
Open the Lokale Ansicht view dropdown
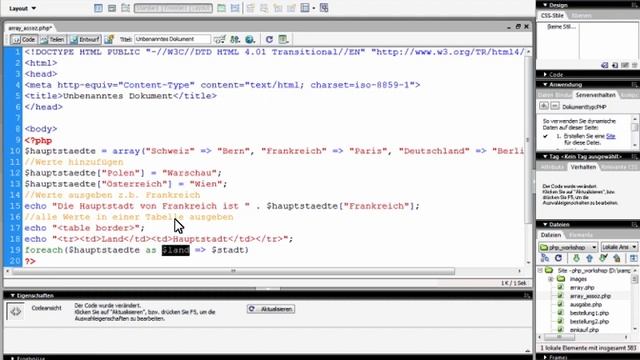619,247
